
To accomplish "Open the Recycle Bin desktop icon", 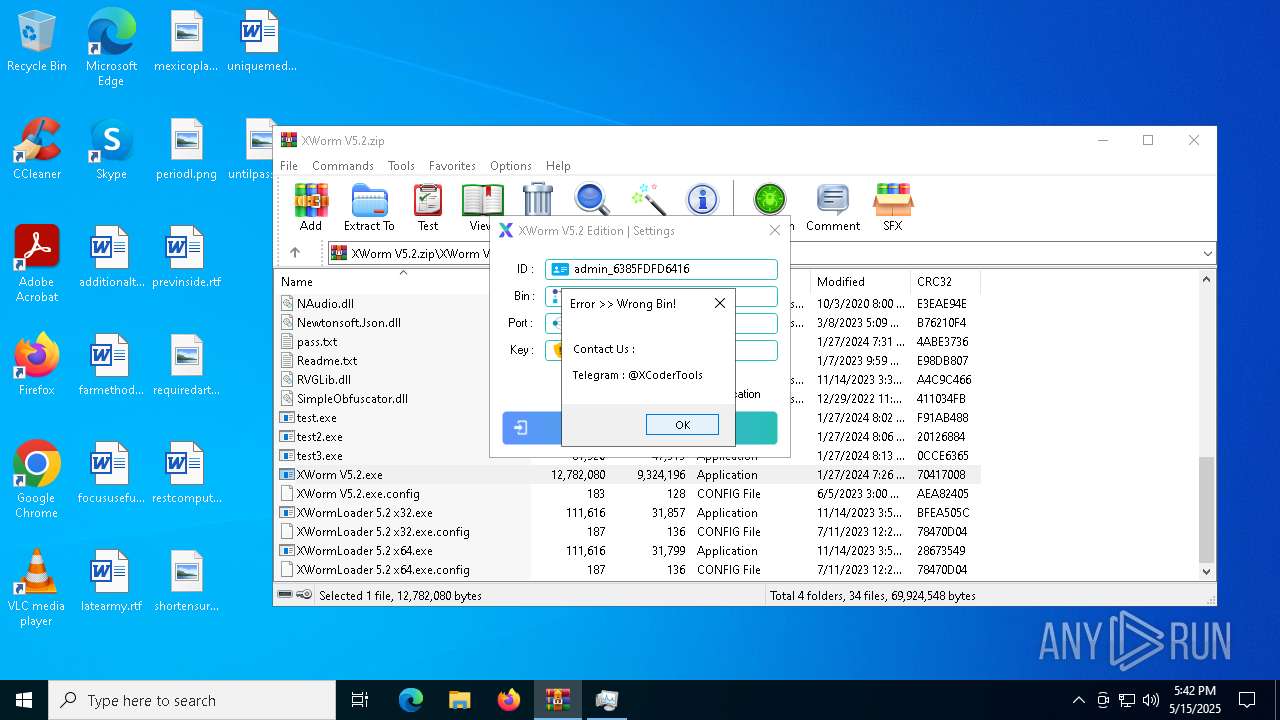I will coord(37,42).
